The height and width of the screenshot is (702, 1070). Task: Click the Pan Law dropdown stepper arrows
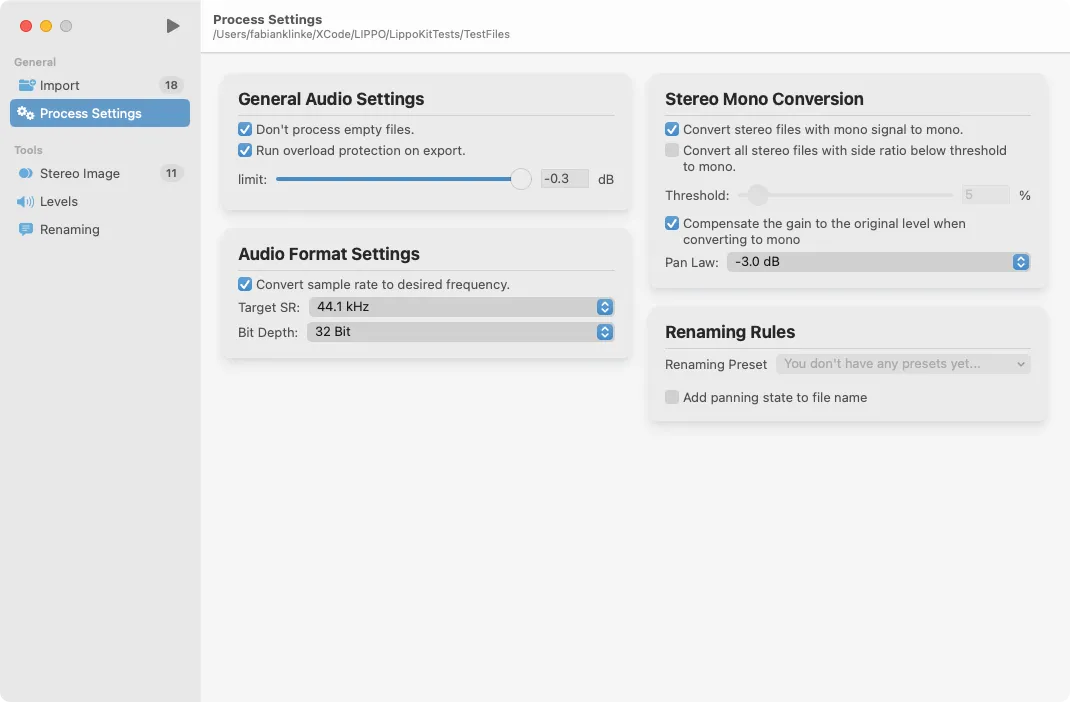(1020, 261)
